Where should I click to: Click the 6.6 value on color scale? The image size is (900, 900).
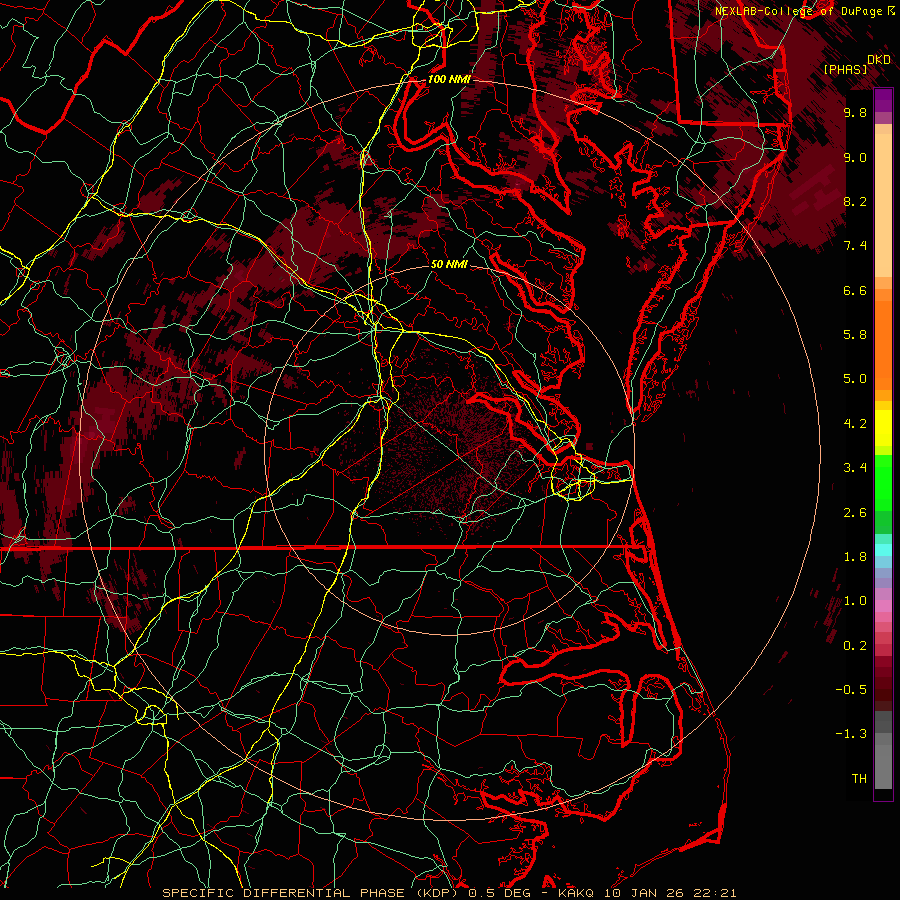tap(855, 290)
